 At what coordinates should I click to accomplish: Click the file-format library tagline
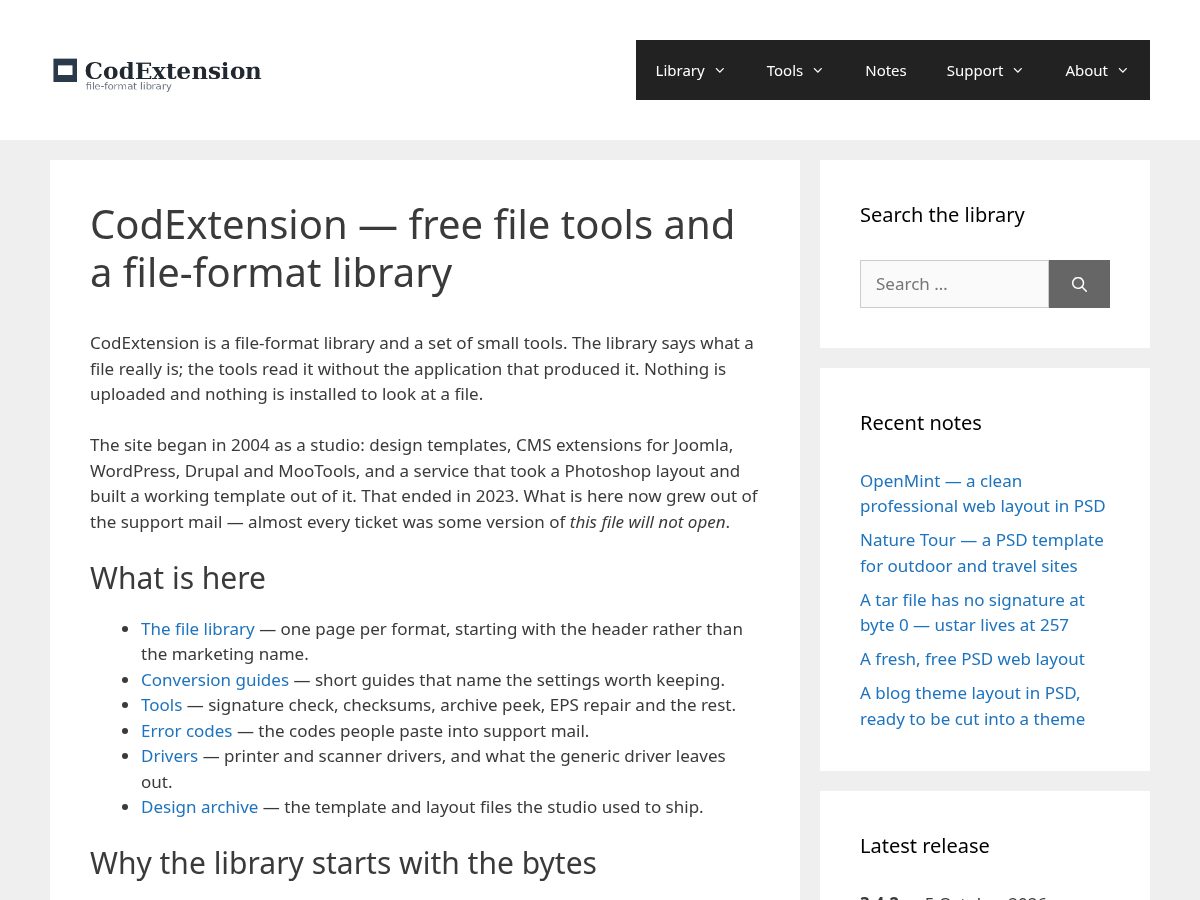(129, 87)
